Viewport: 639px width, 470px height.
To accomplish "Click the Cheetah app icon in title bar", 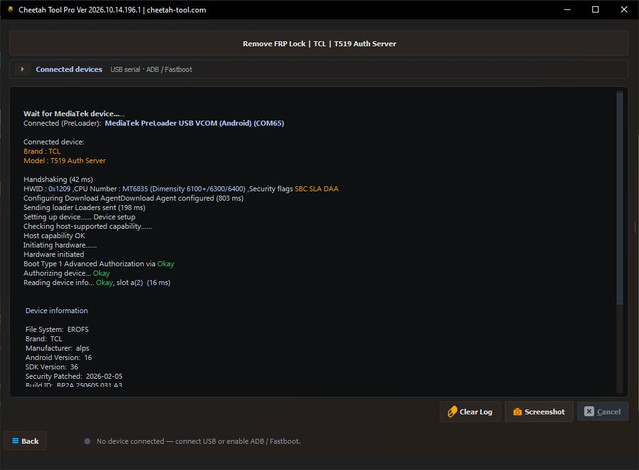I will point(10,9).
